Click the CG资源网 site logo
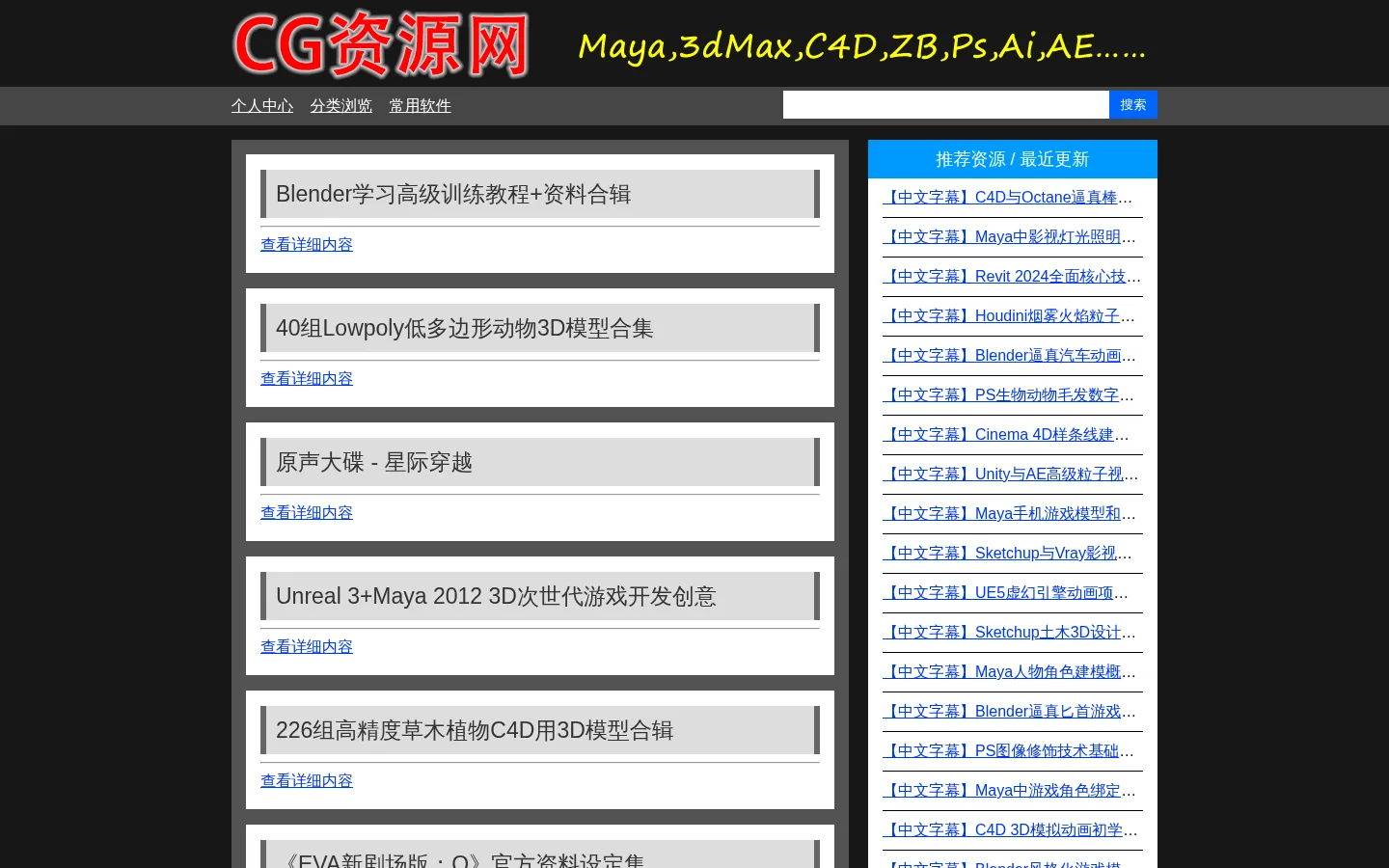Viewport: 1389px width, 868px height. point(381,44)
